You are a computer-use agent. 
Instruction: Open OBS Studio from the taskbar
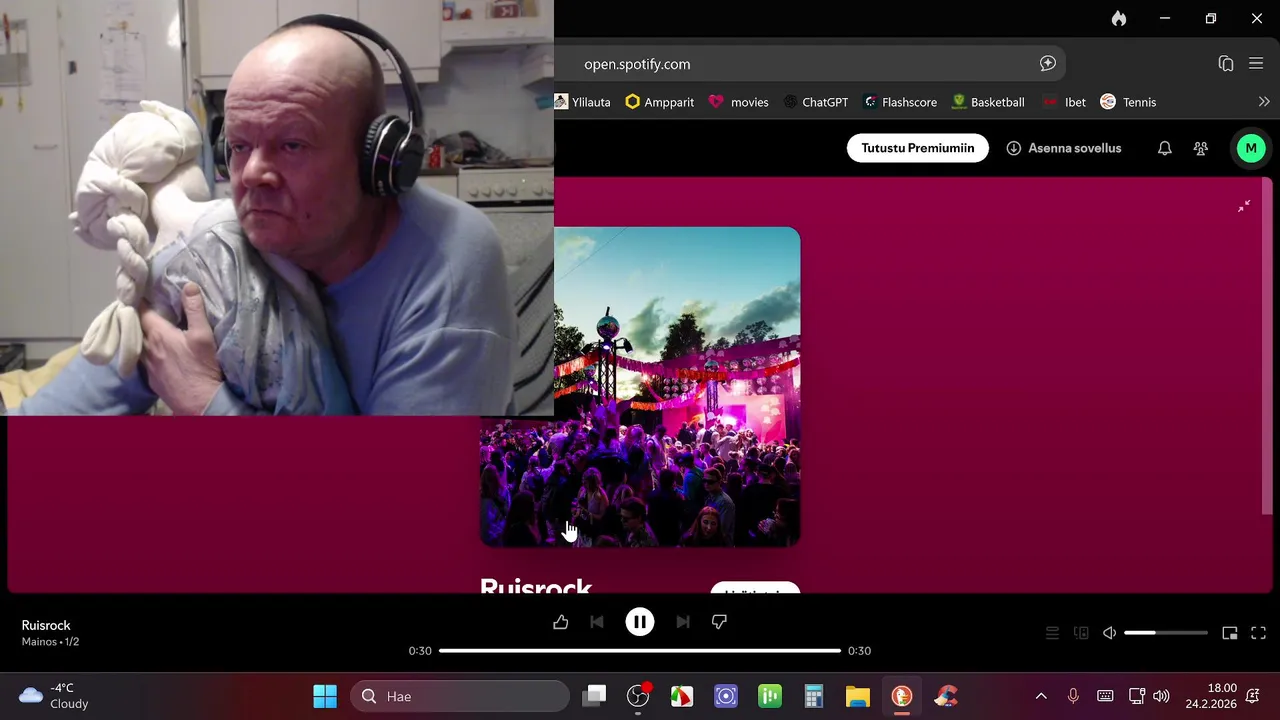click(x=638, y=696)
